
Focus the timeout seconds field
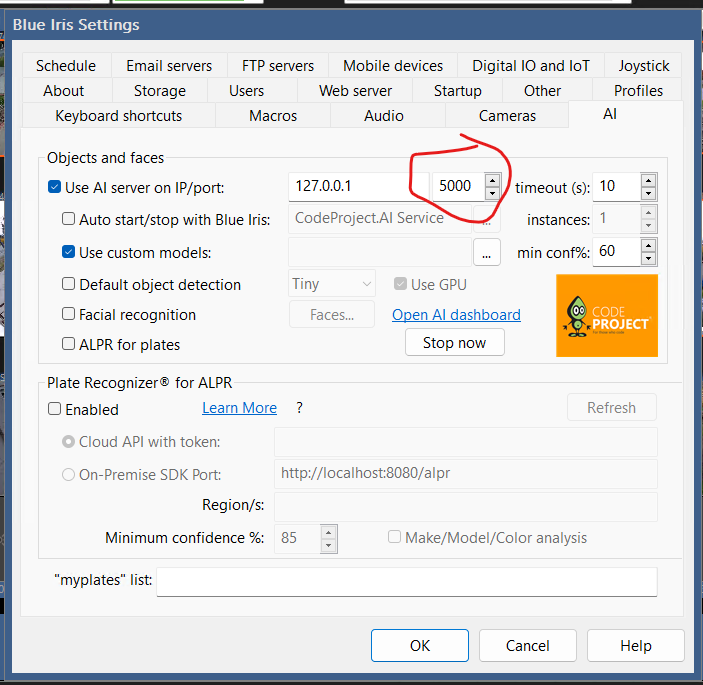click(616, 186)
